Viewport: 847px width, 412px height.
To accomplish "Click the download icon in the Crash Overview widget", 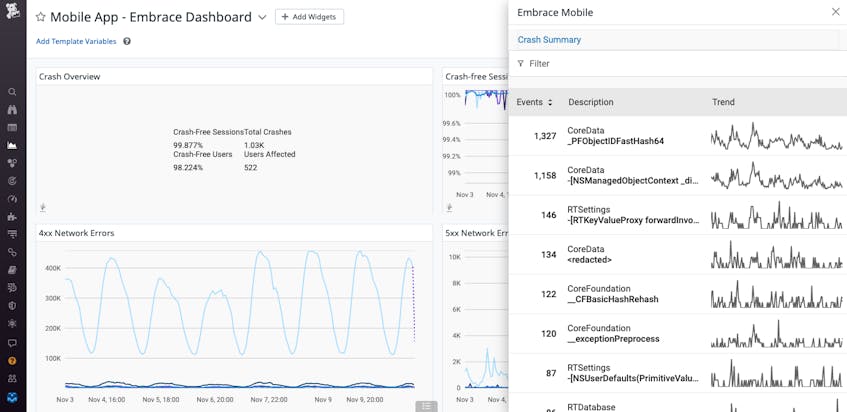I will pyautogui.click(x=43, y=207).
